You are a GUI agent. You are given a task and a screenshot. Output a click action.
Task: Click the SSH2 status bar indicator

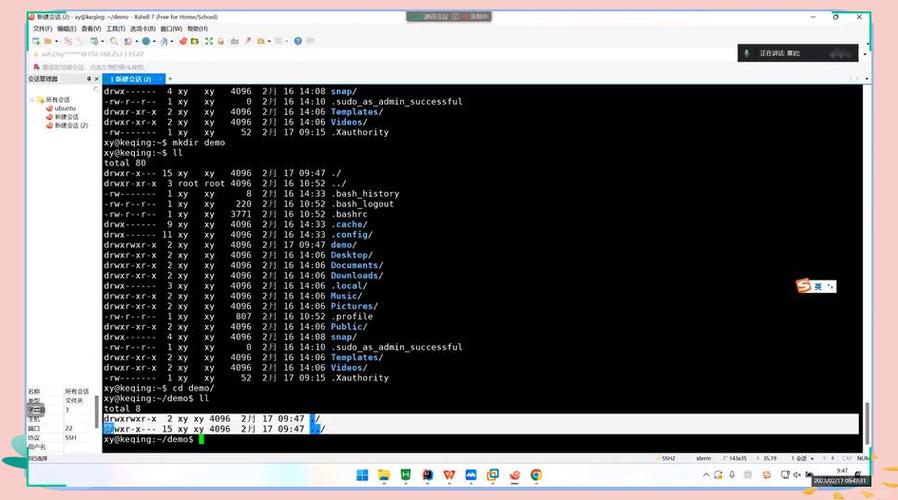coord(668,459)
